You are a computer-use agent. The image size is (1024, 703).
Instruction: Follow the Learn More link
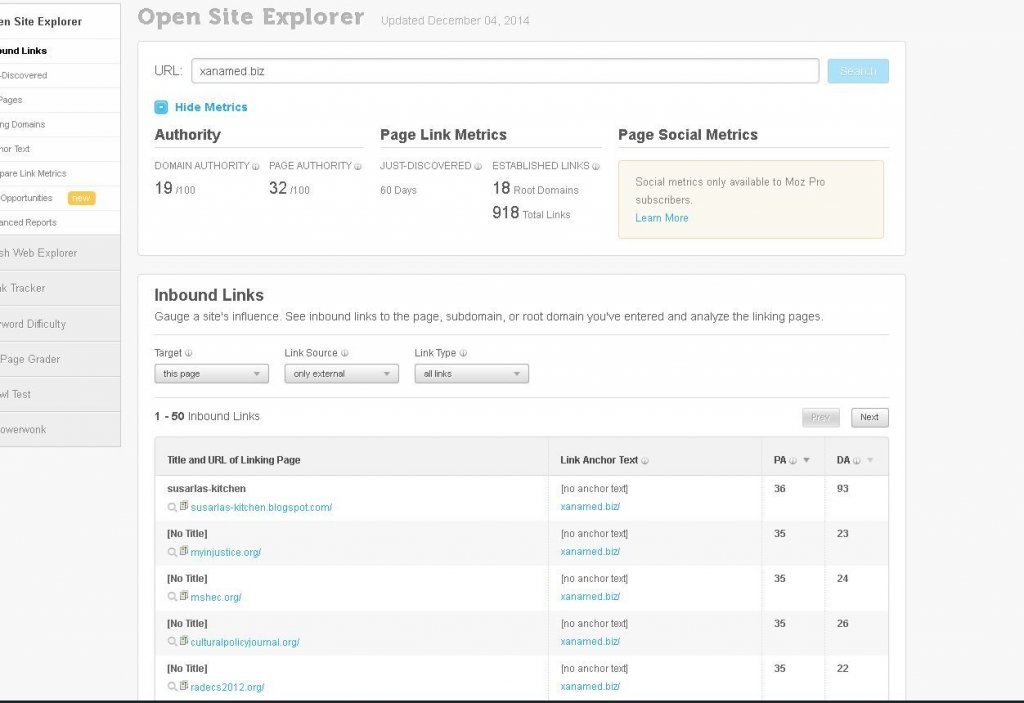661,218
